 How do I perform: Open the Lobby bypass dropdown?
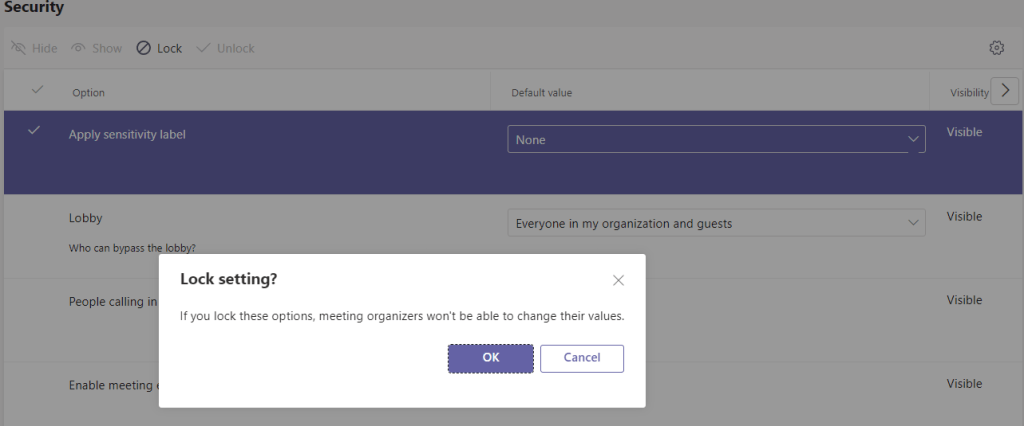tap(716, 224)
